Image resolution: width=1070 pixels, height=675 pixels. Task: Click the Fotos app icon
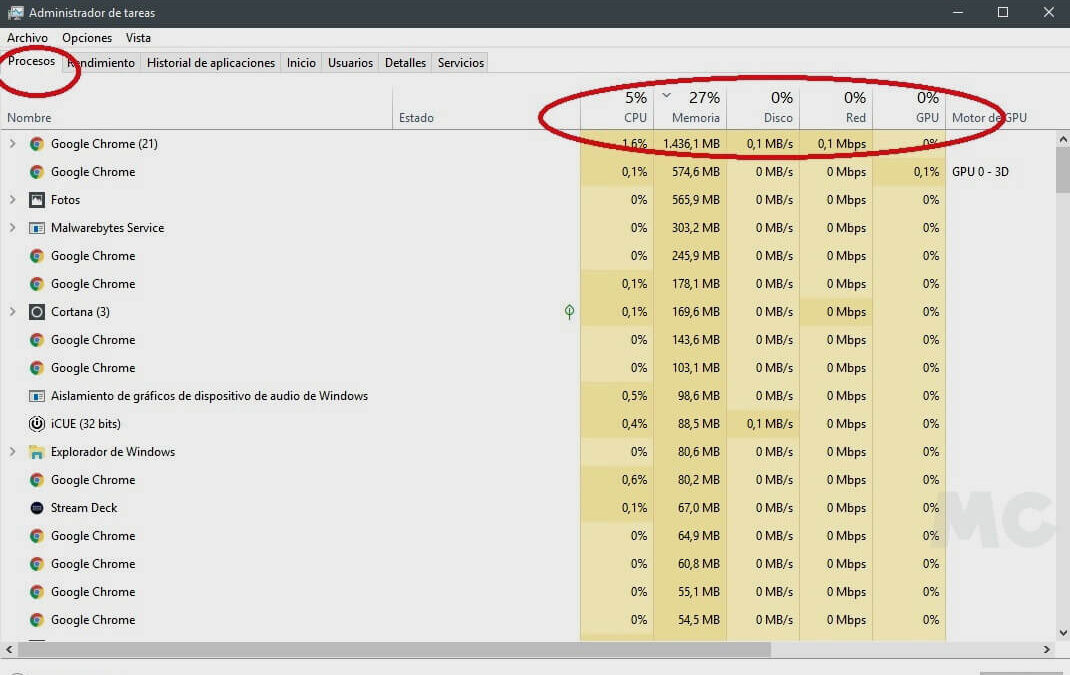(x=37, y=200)
